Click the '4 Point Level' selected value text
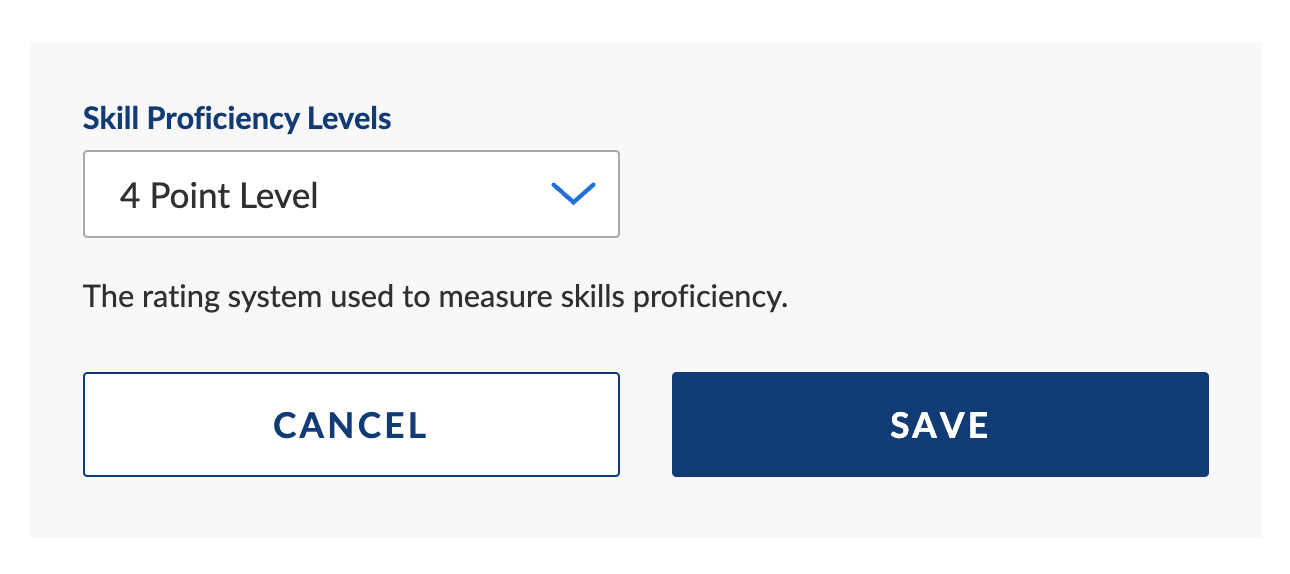 pyautogui.click(x=219, y=195)
